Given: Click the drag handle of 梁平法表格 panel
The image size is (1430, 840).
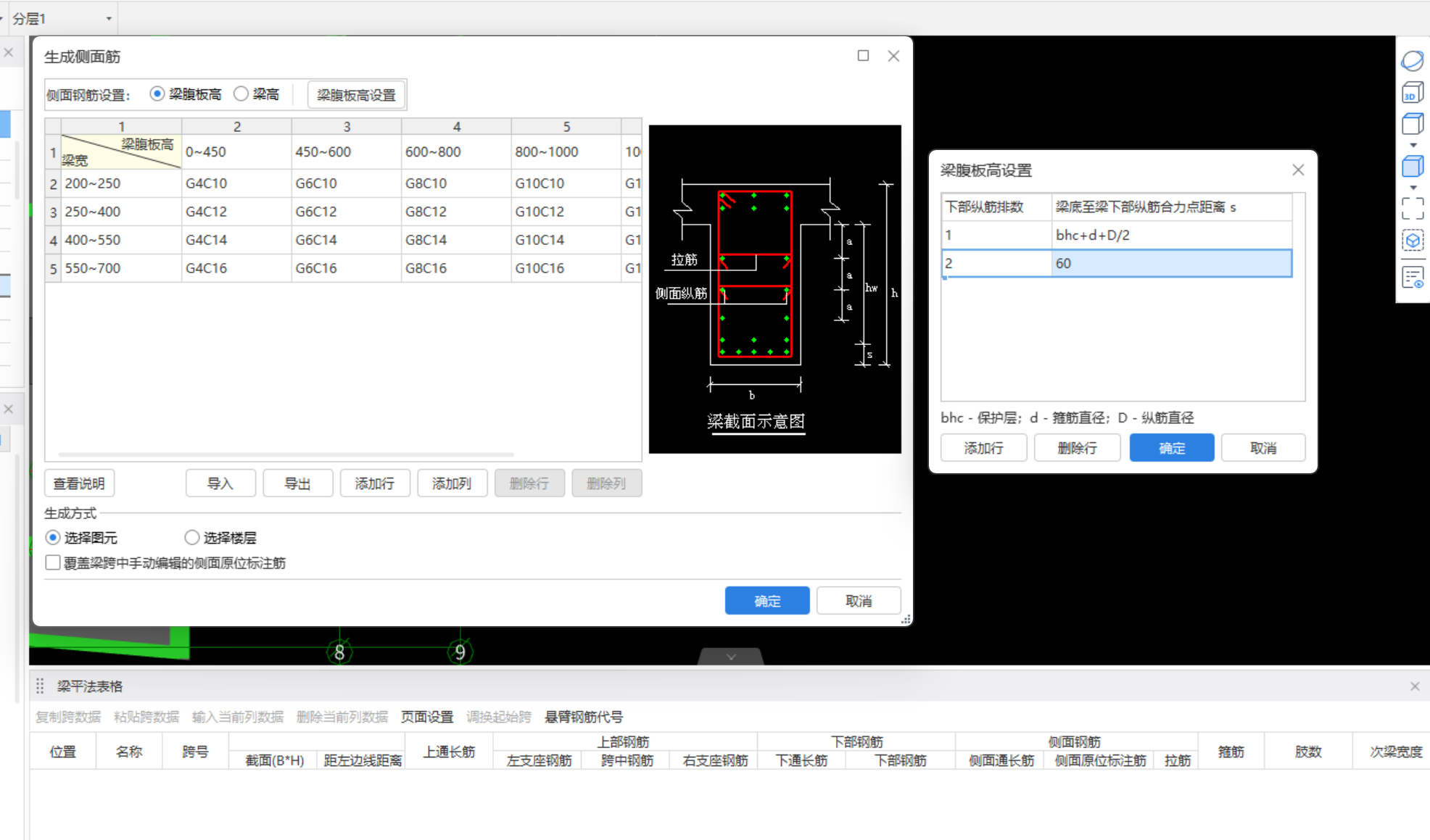Looking at the screenshot, I should [40, 686].
